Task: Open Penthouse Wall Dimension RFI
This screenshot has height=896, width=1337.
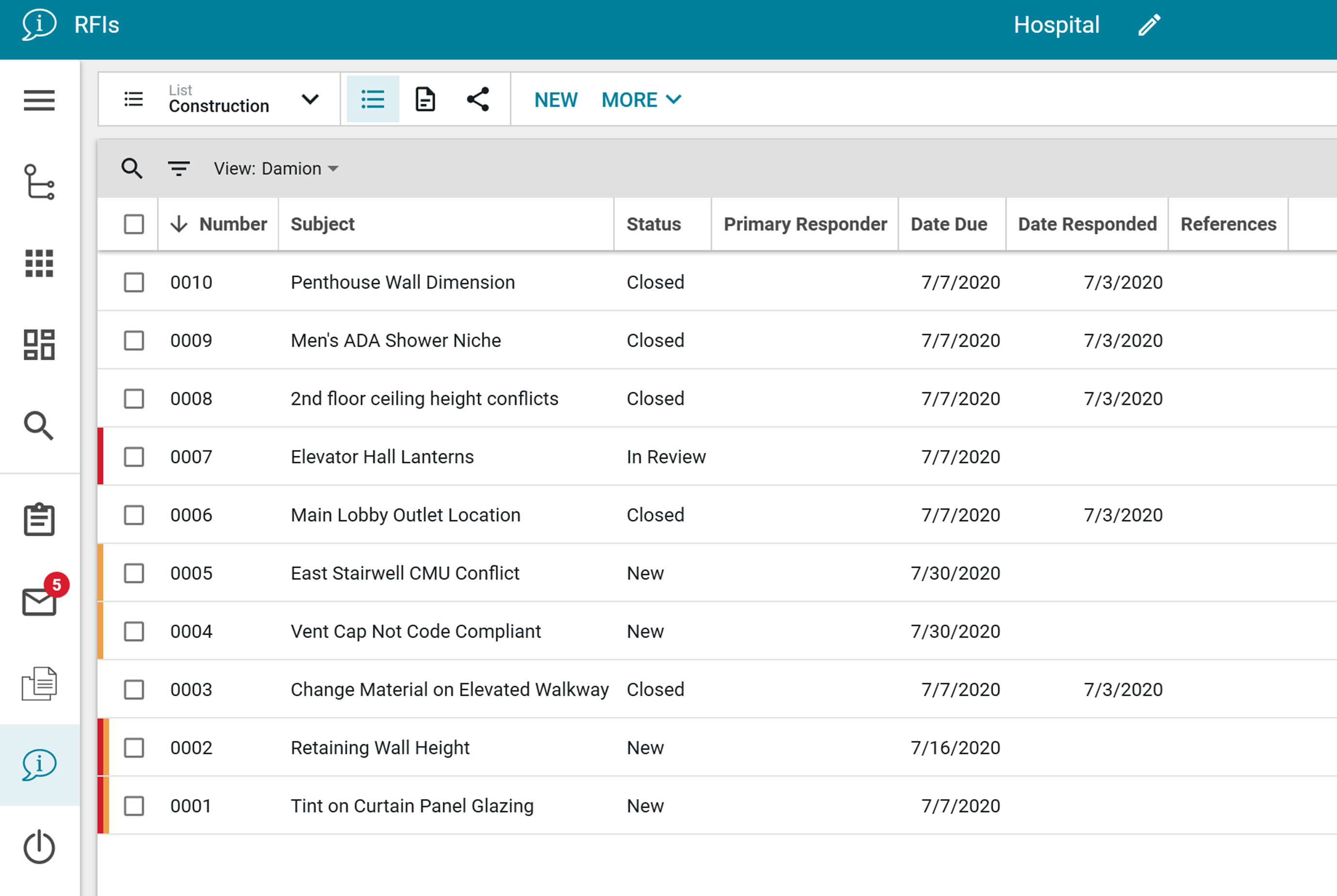Action: tap(402, 282)
